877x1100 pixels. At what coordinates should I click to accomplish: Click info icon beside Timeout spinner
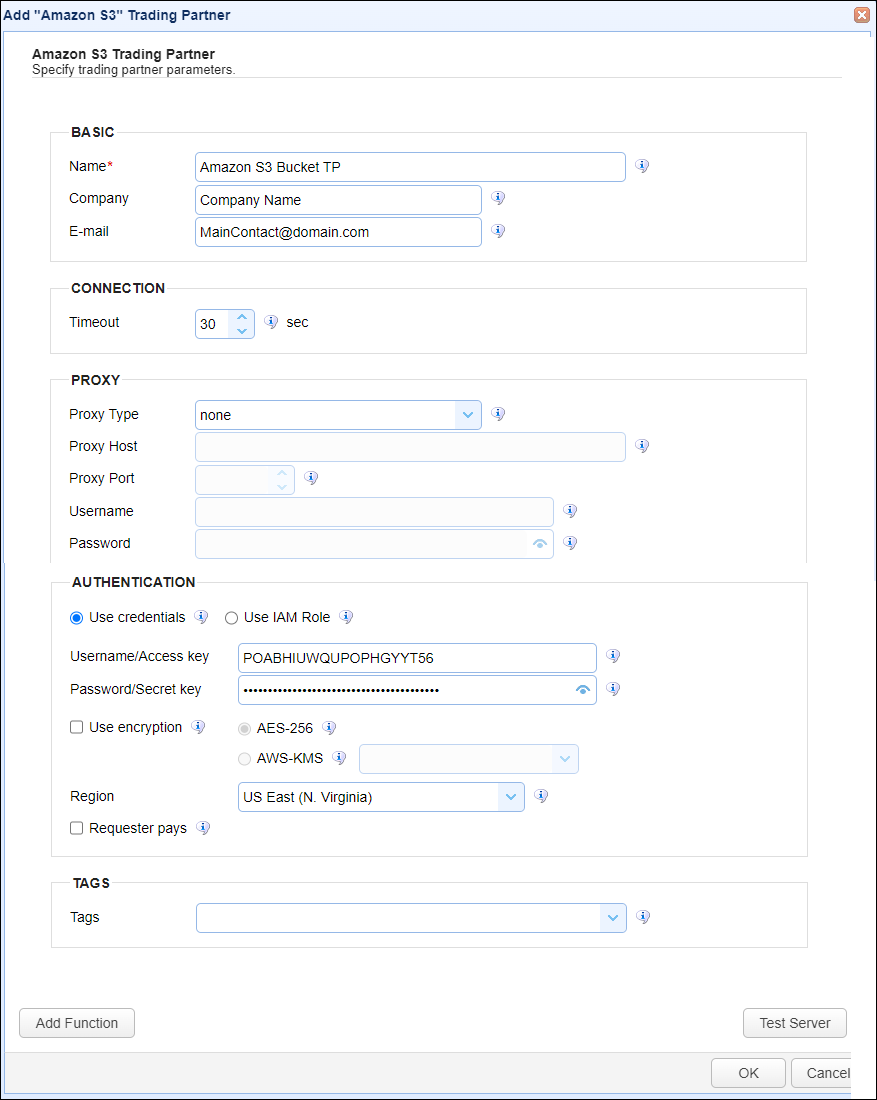pos(271,322)
